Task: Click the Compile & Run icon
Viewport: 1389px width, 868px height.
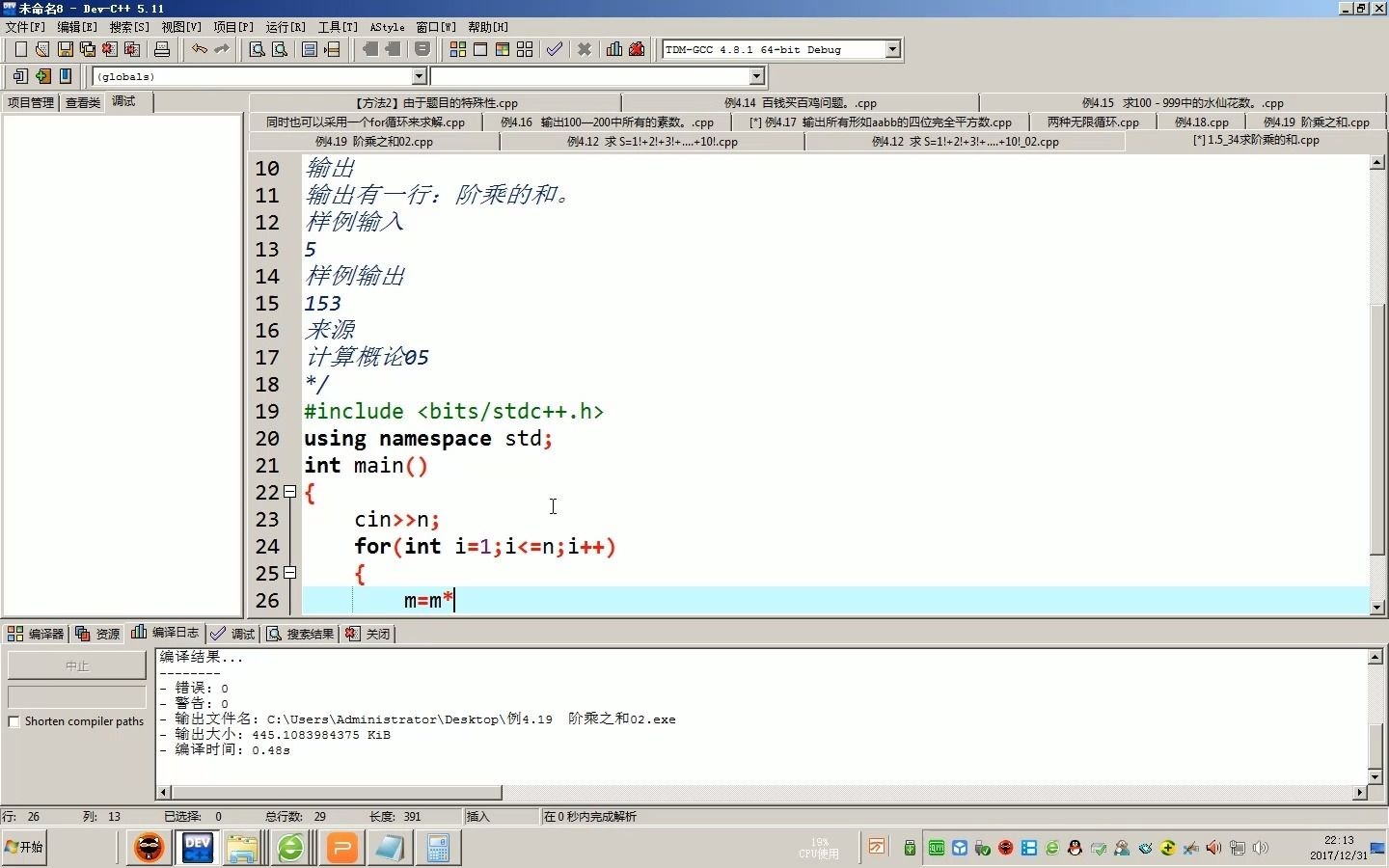Action: [503, 49]
